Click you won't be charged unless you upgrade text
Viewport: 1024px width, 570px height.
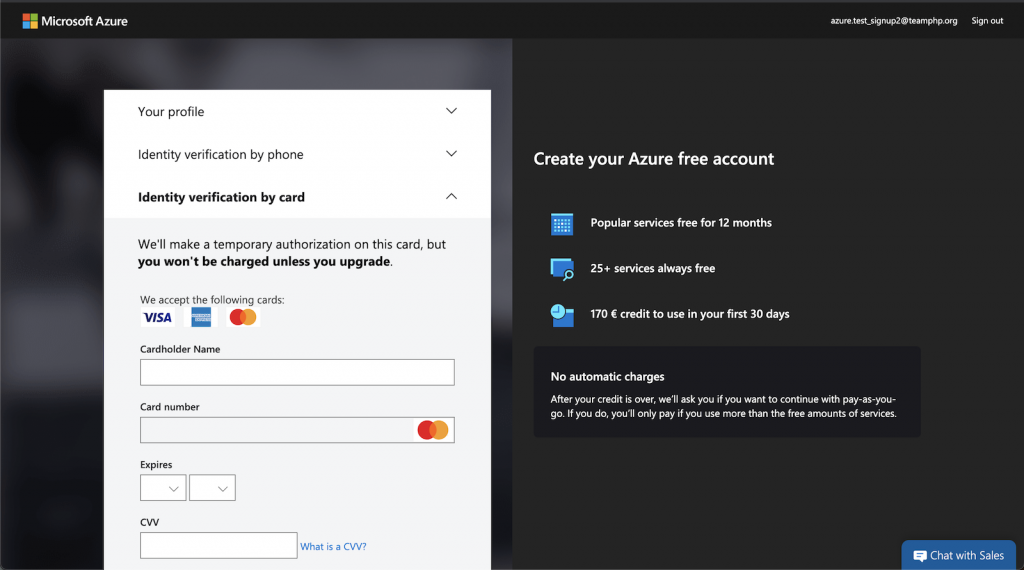coord(264,261)
